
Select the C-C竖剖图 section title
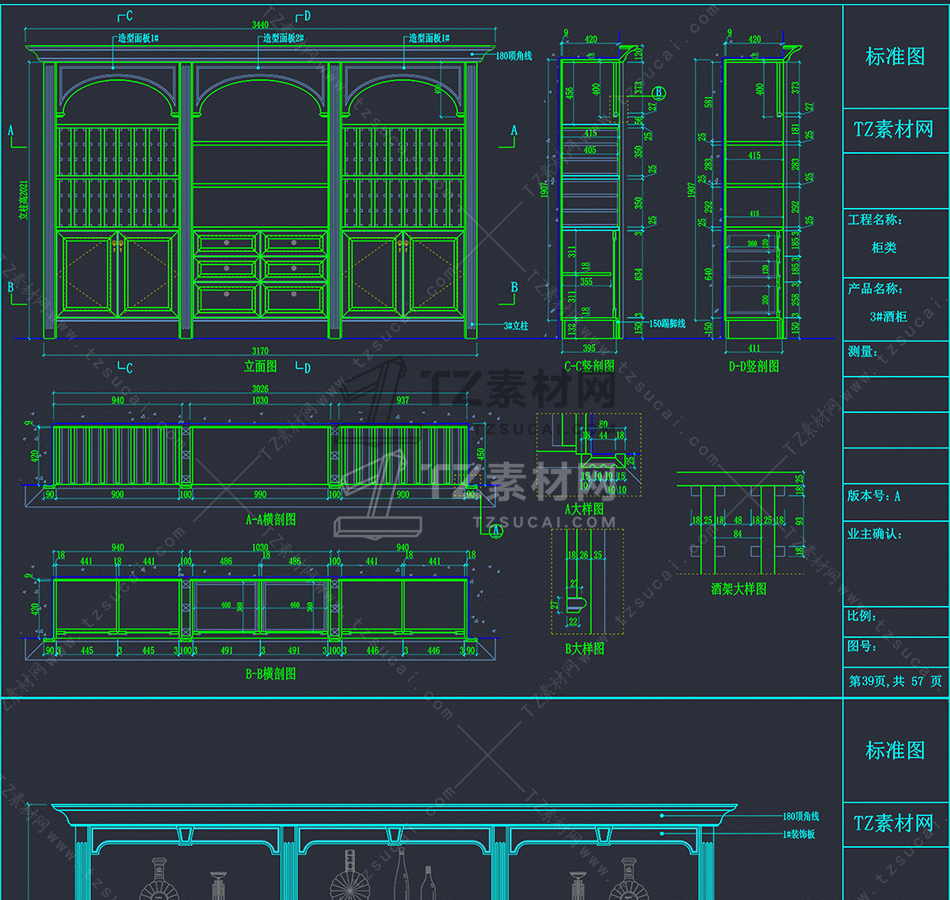point(589,366)
